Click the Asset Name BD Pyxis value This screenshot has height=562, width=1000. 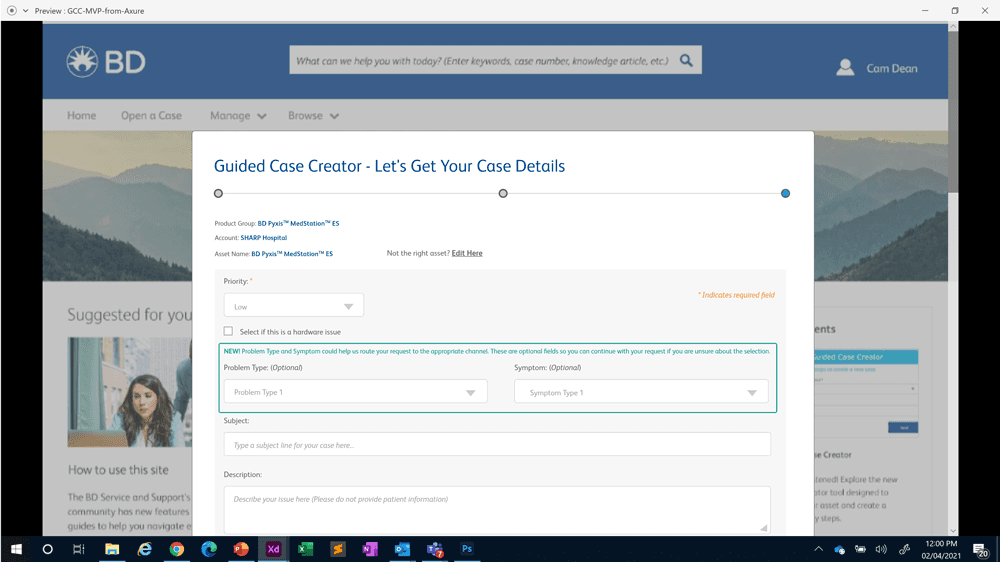click(292, 254)
